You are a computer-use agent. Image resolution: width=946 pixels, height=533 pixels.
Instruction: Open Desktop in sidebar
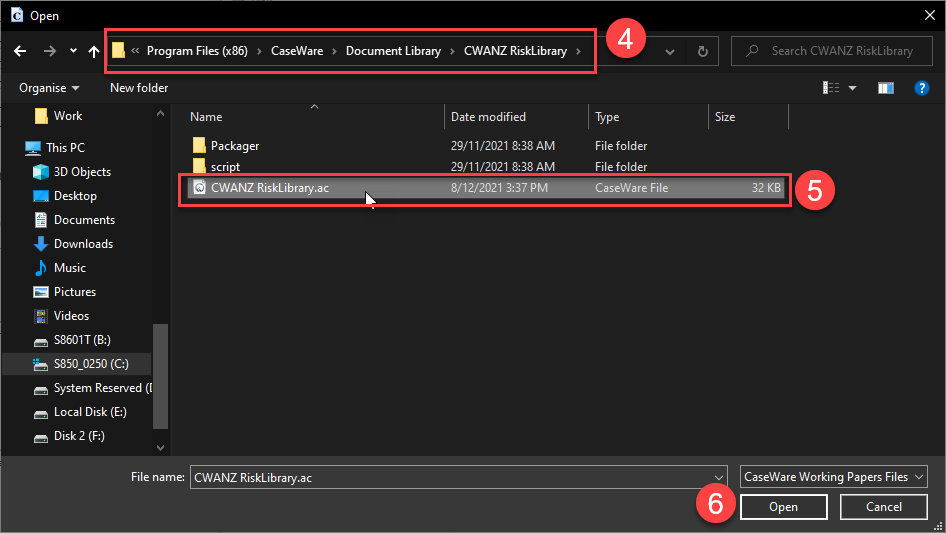tap(65, 196)
